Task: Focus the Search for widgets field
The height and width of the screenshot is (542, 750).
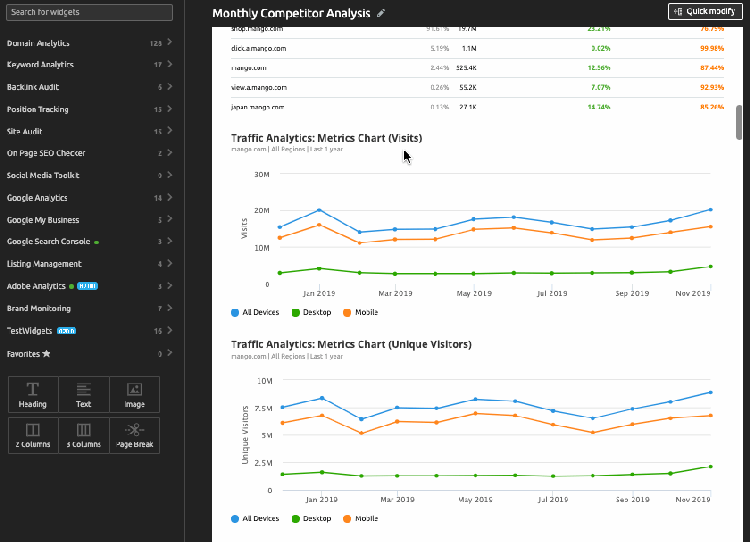Action: (89, 12)
